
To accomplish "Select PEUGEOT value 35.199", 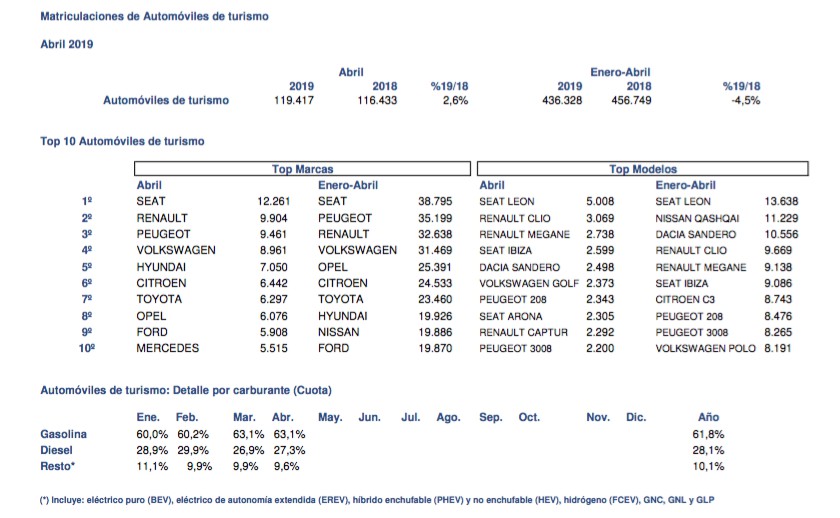I will (x=435, y=218).
